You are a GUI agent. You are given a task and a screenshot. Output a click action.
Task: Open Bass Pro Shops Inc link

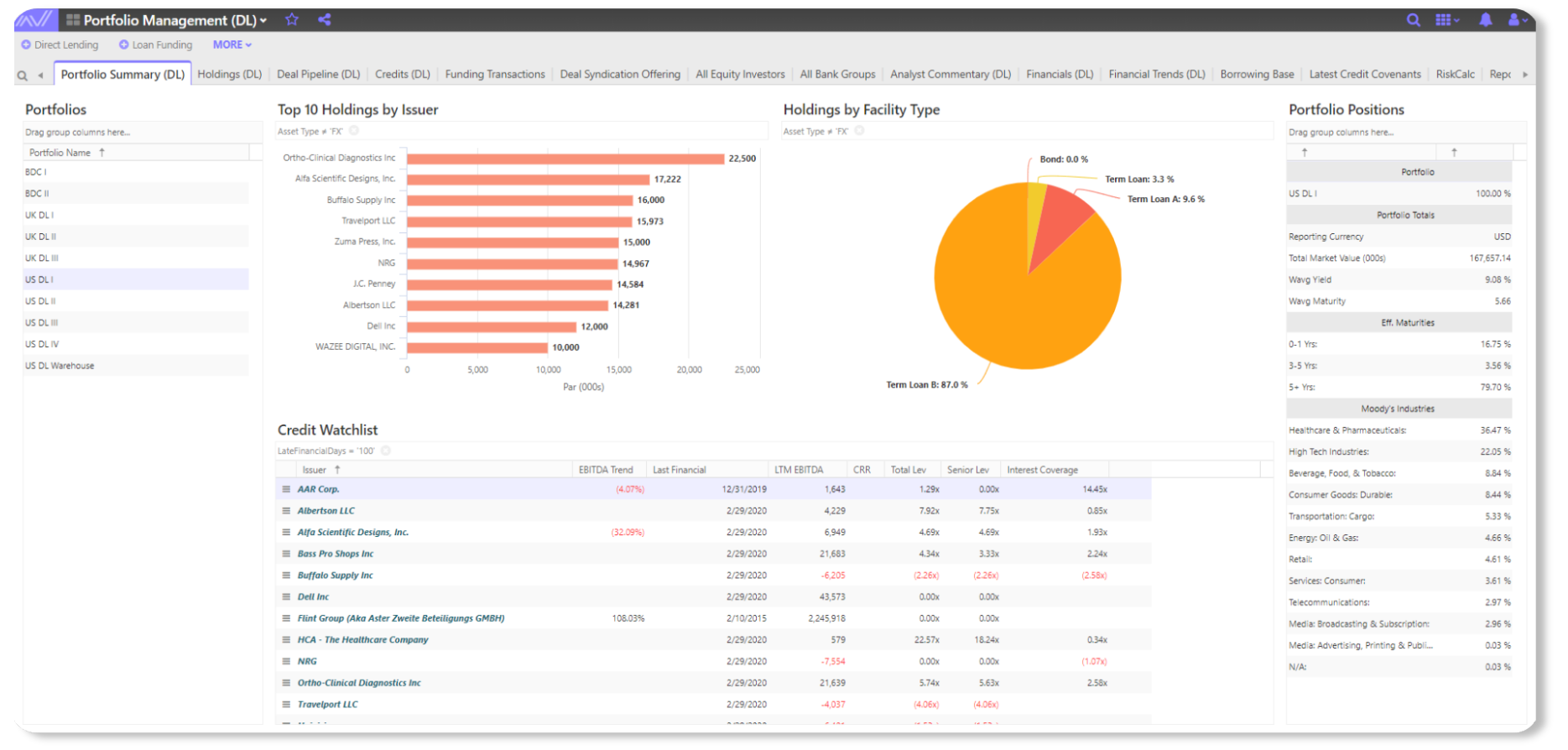click(x=336, y=554)
